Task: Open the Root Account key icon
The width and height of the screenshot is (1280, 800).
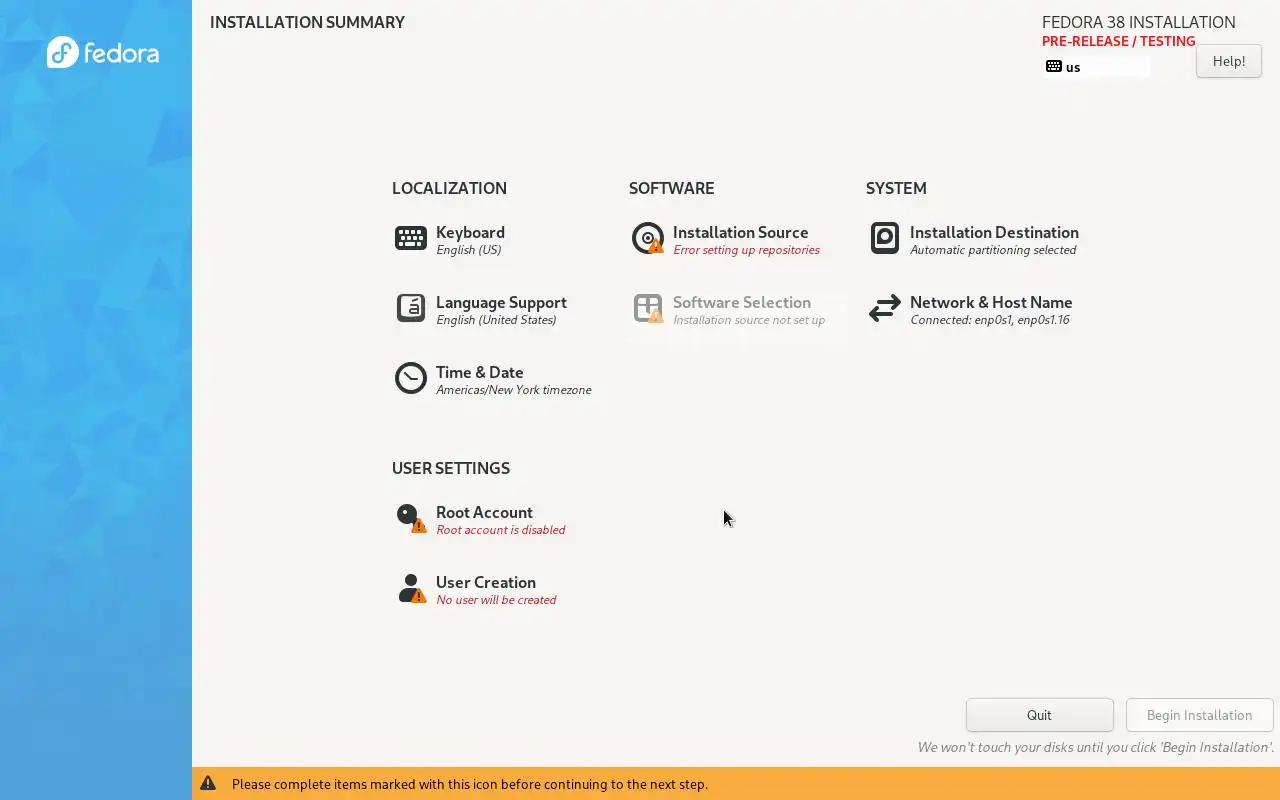Action: [411, 518]
